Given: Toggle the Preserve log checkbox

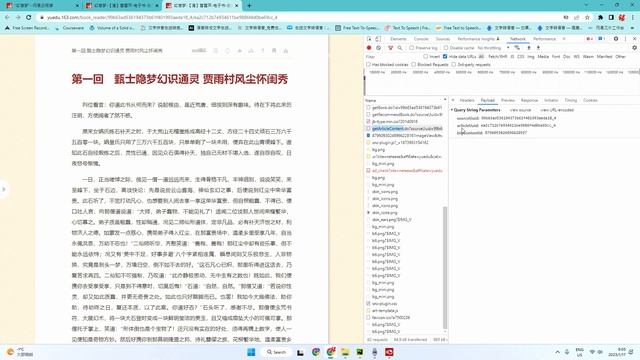Looking at the screenshot, I should click(x=412, y=48).
